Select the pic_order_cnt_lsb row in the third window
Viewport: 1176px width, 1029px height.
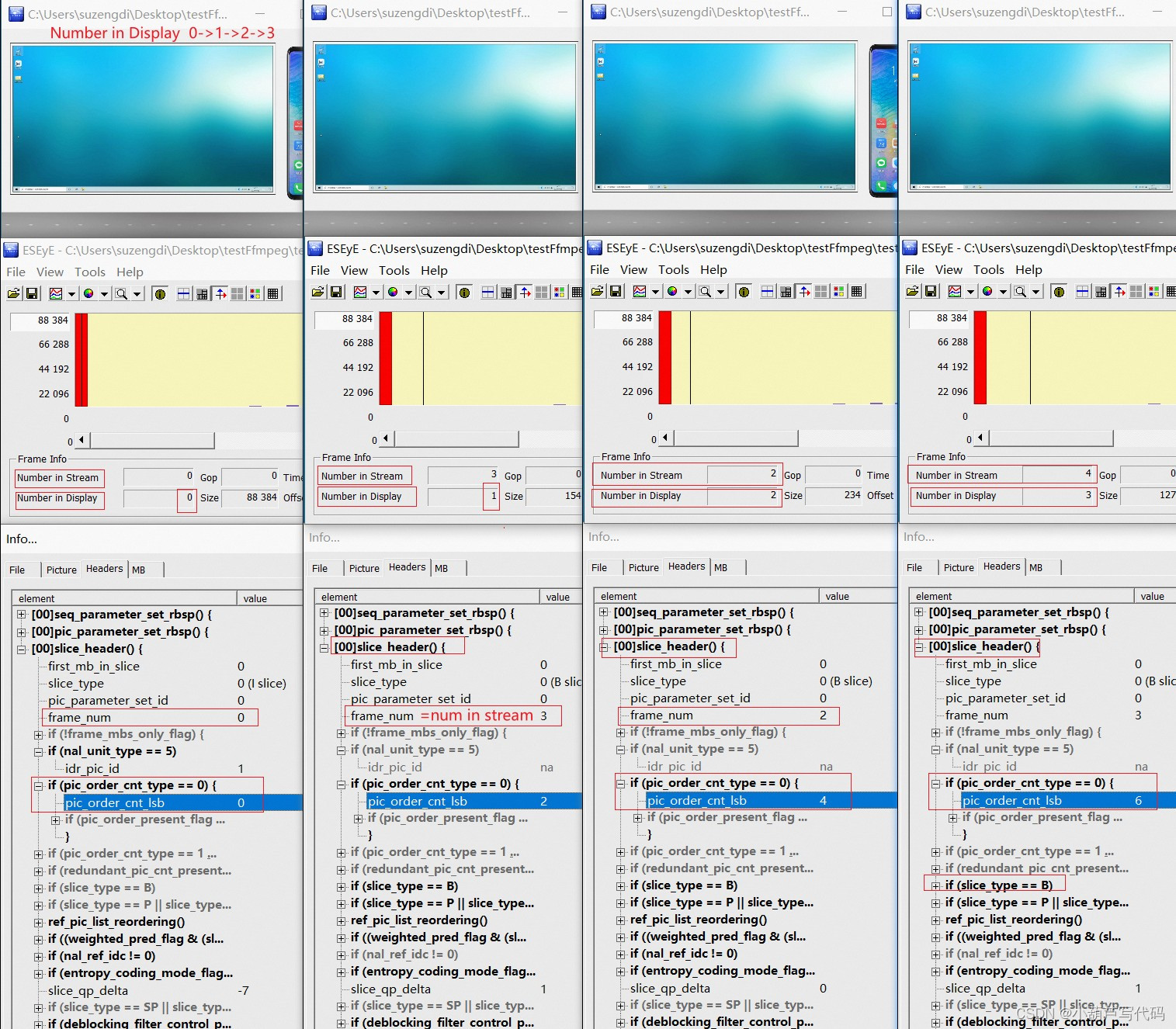[x=771, y=800]
